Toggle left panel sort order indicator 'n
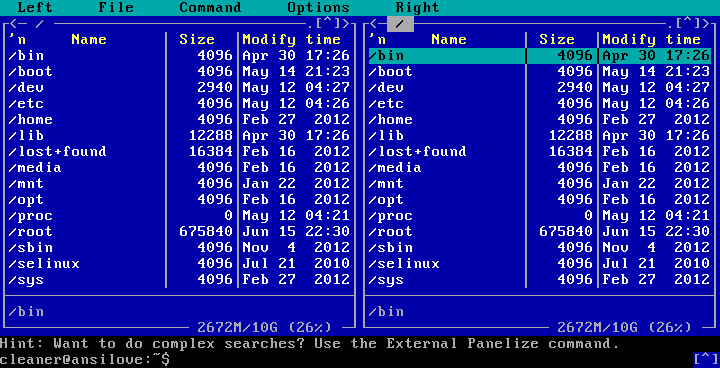The height and width of the screenshot is (368, 720). (x=17, y=40)
